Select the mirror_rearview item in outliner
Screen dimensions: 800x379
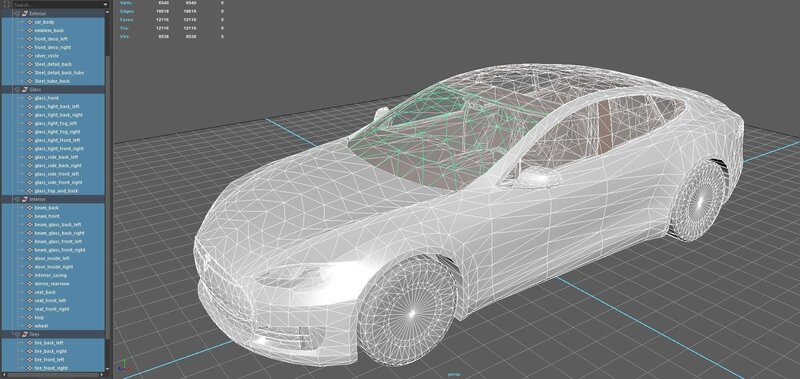pyautogui.click(x=53, y=284)
